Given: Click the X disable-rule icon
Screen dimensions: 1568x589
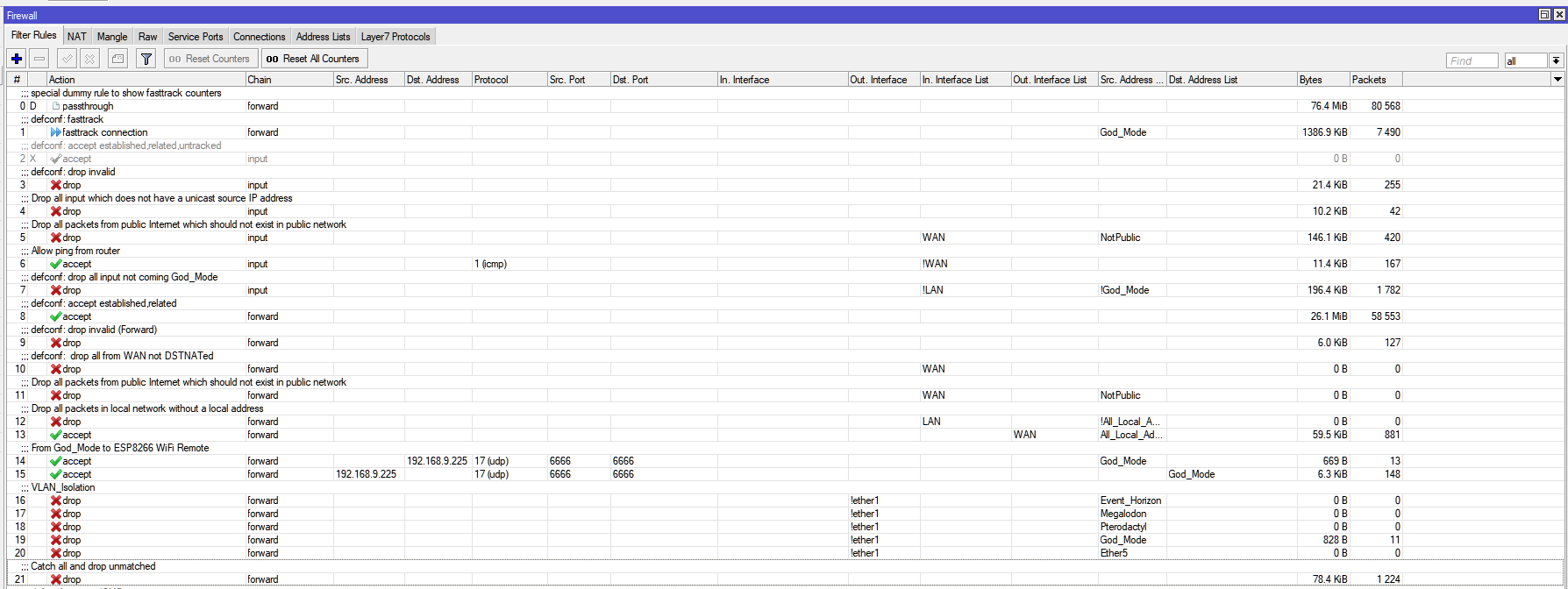Looking at the screenshot, I should click(89, 59).
